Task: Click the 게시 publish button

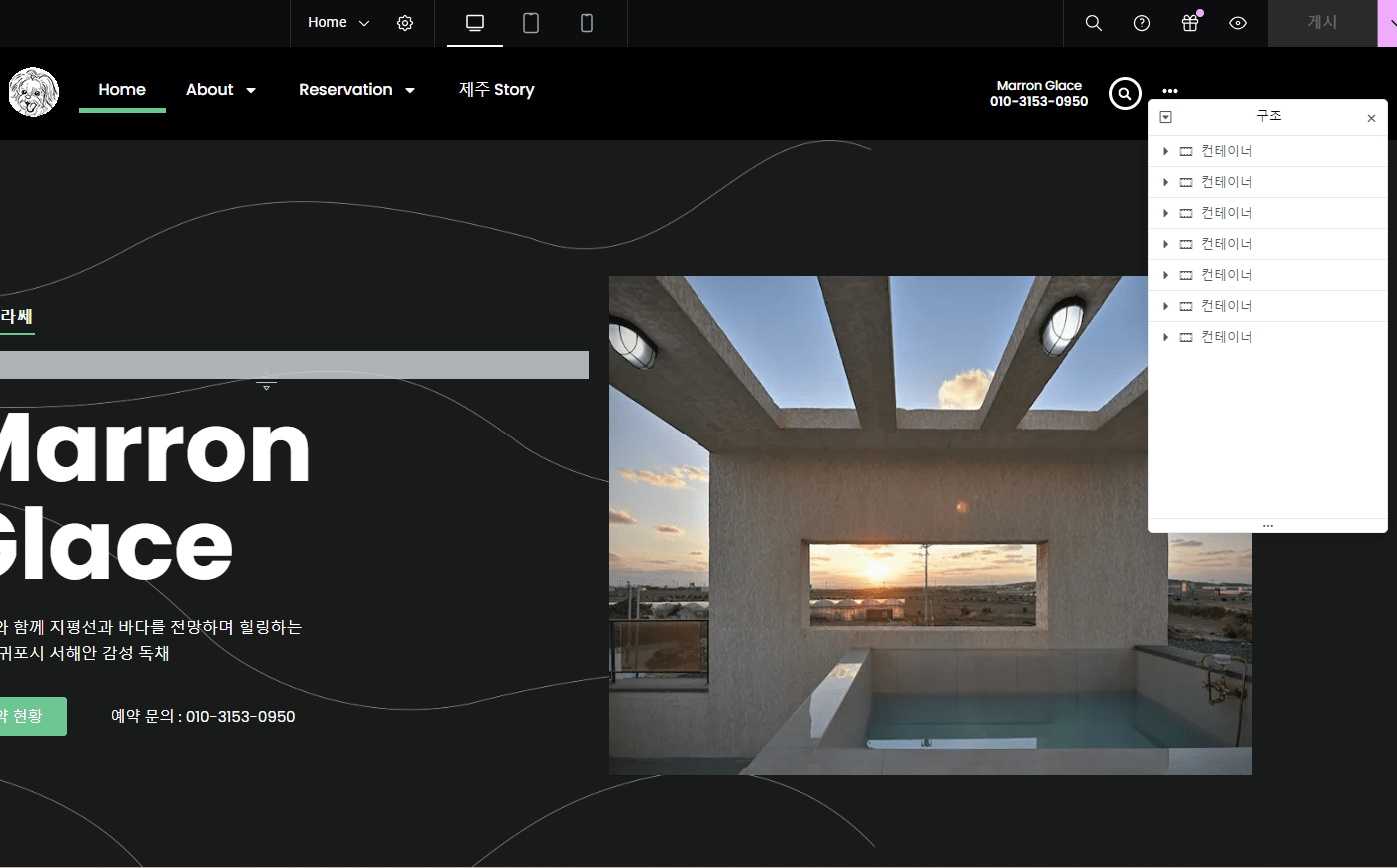Action: [1321, 23]
